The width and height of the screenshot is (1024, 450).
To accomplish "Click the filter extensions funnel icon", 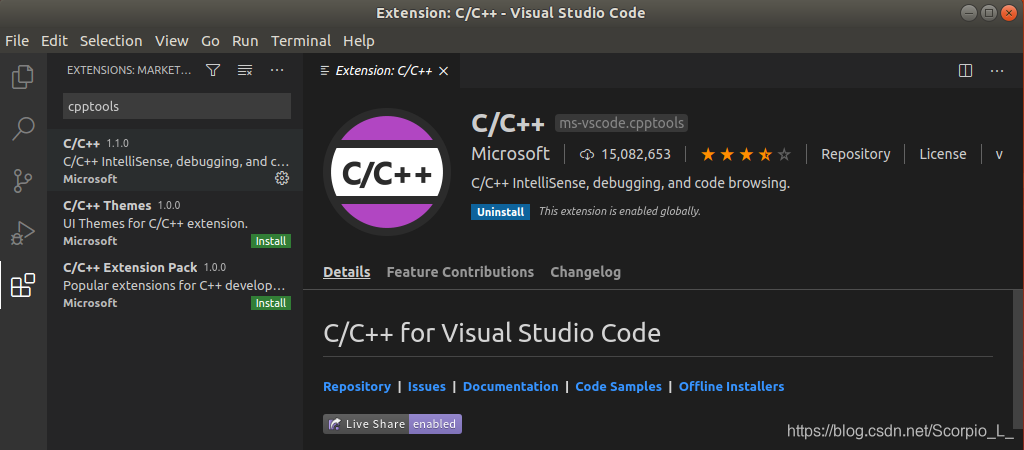I will (x=213, y=70).
